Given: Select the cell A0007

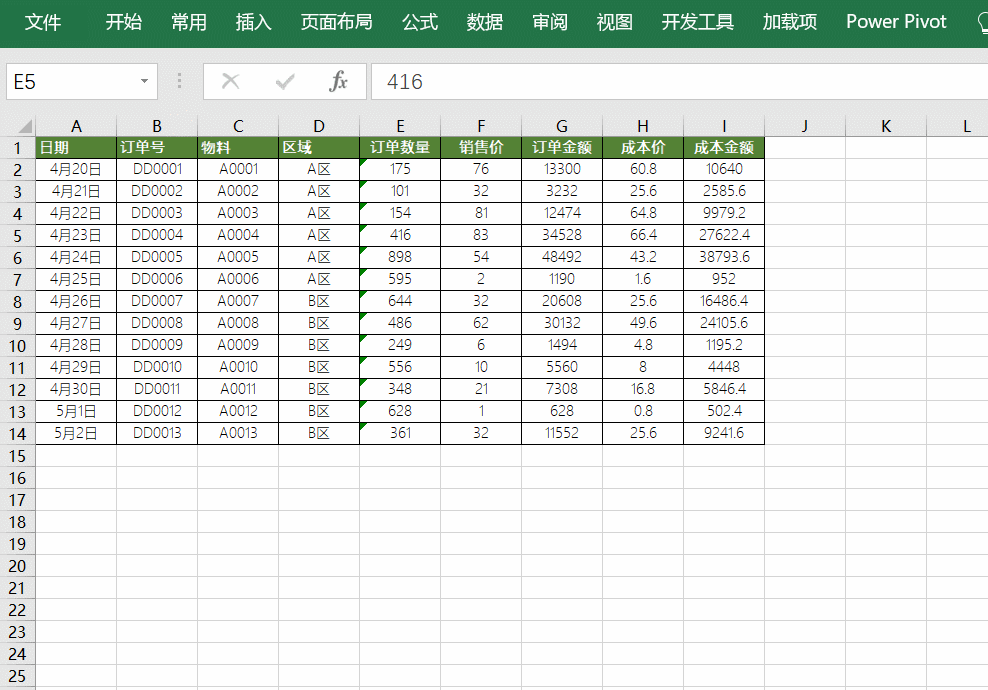Looking at the screenshot, I should pos(238,301).
